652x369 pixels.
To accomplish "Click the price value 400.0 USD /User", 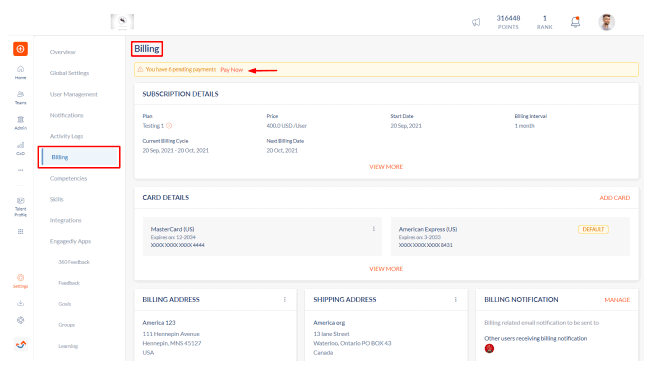I will [286, 126].
